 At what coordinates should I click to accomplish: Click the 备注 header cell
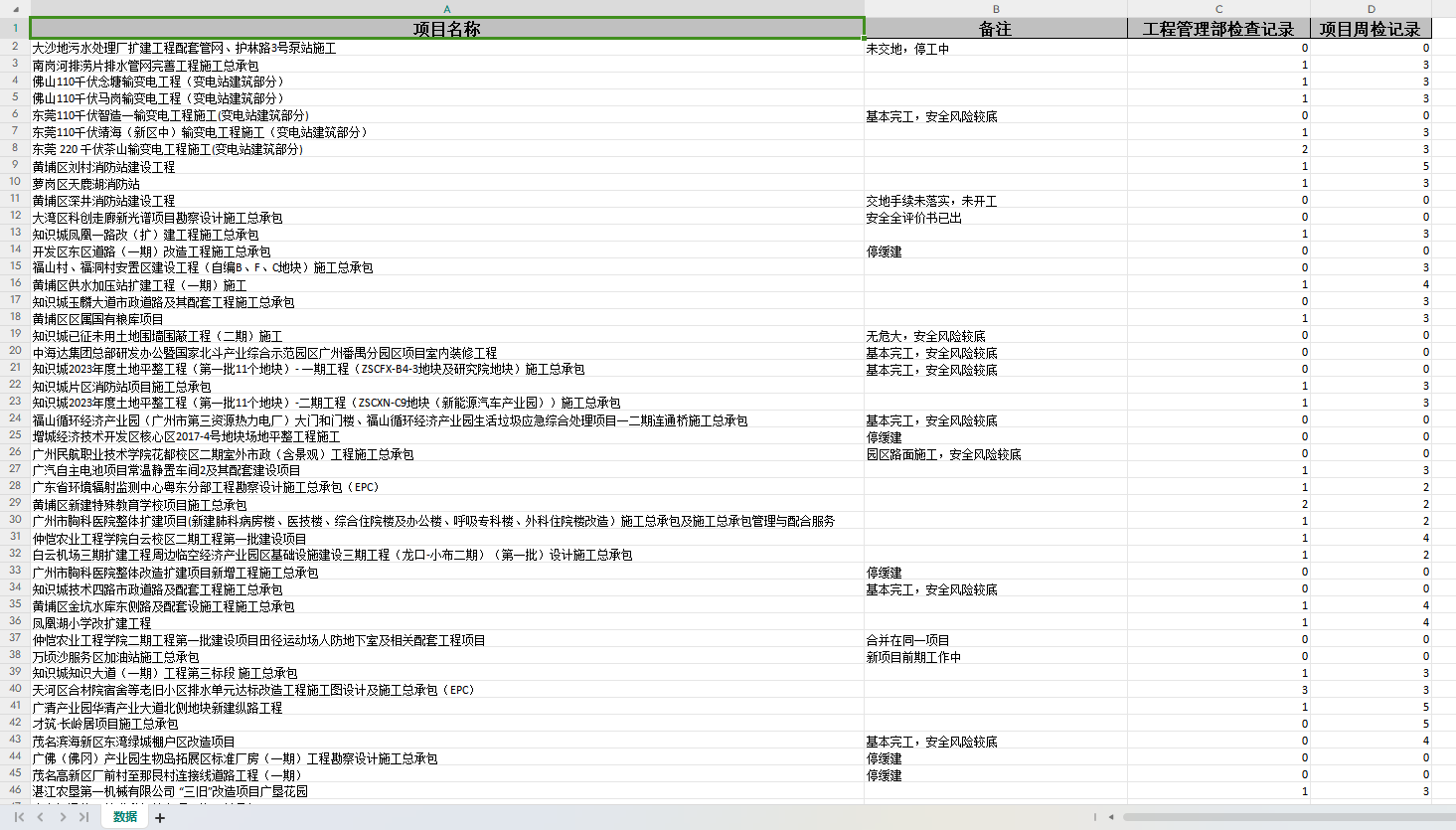[x=996, y=29]
